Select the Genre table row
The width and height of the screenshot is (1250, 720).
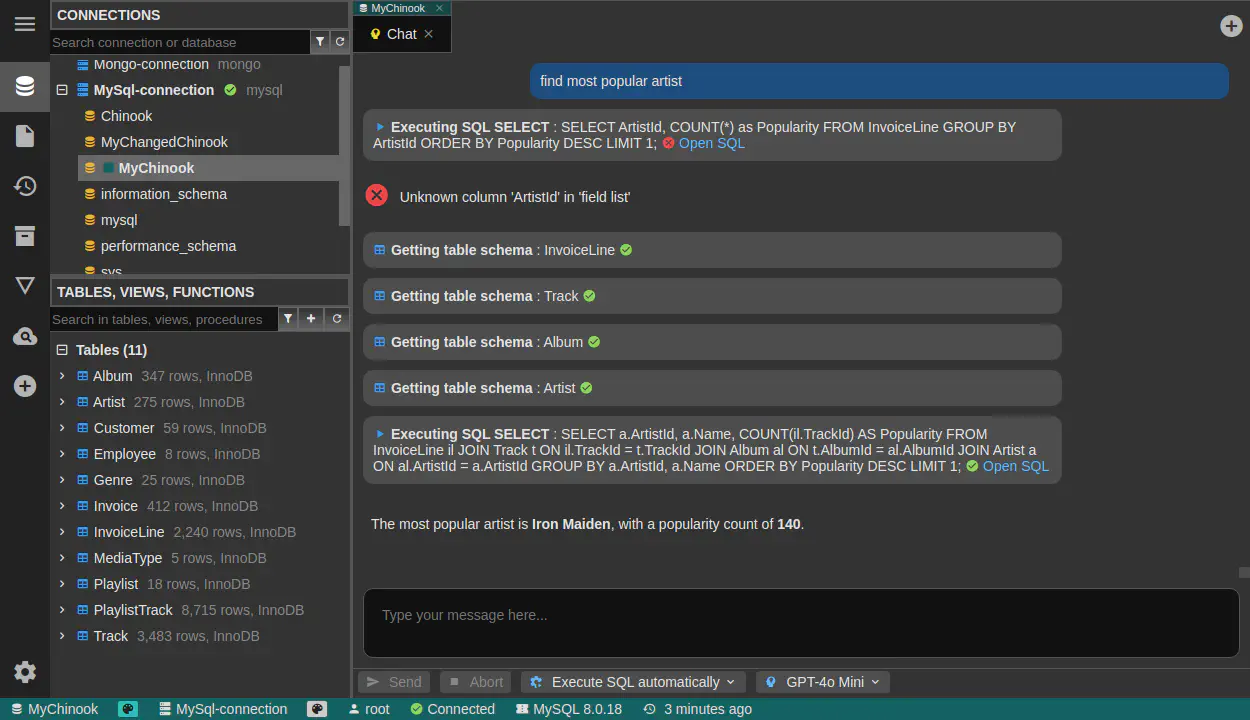tap(198, 480)
